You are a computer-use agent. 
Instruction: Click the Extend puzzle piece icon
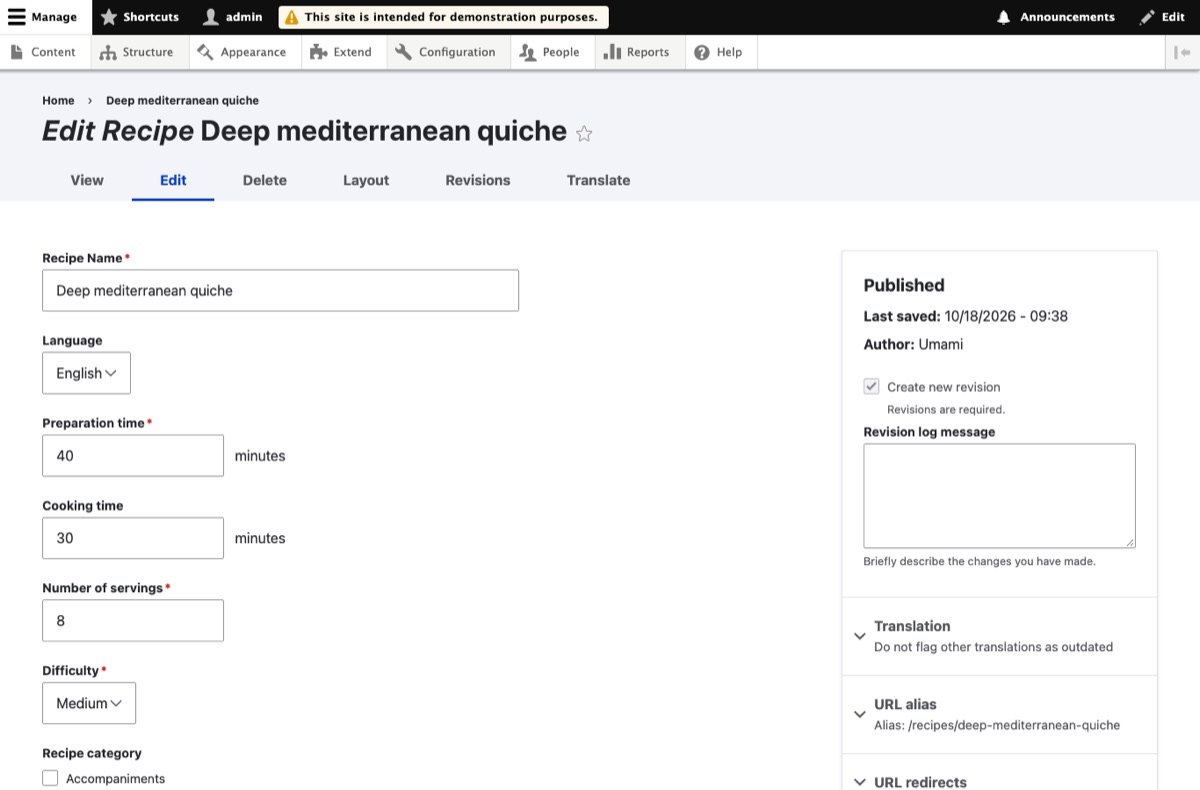point(318,52)
